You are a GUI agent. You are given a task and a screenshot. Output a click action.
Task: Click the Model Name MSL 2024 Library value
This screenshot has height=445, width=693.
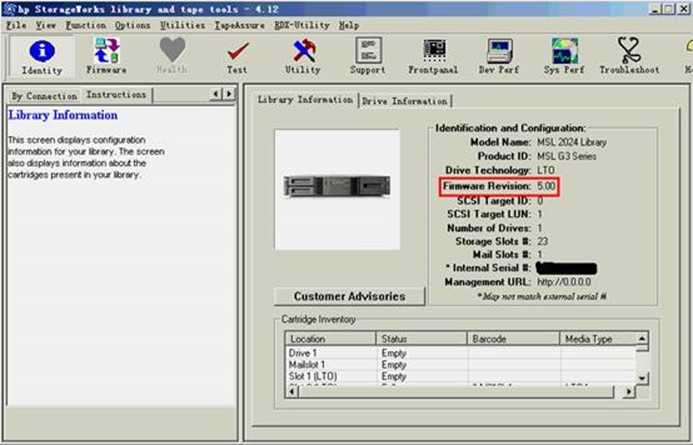point(571,142)
